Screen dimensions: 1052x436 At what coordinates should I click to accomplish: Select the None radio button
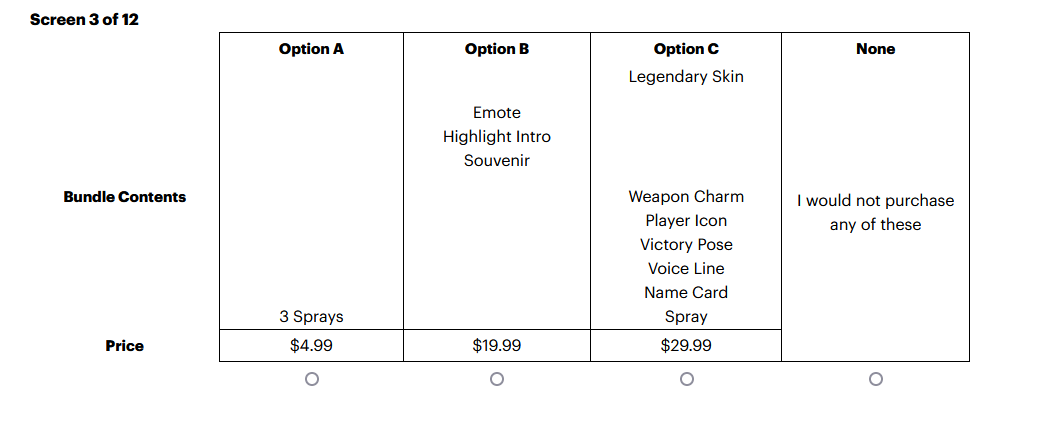coord(876,379)
